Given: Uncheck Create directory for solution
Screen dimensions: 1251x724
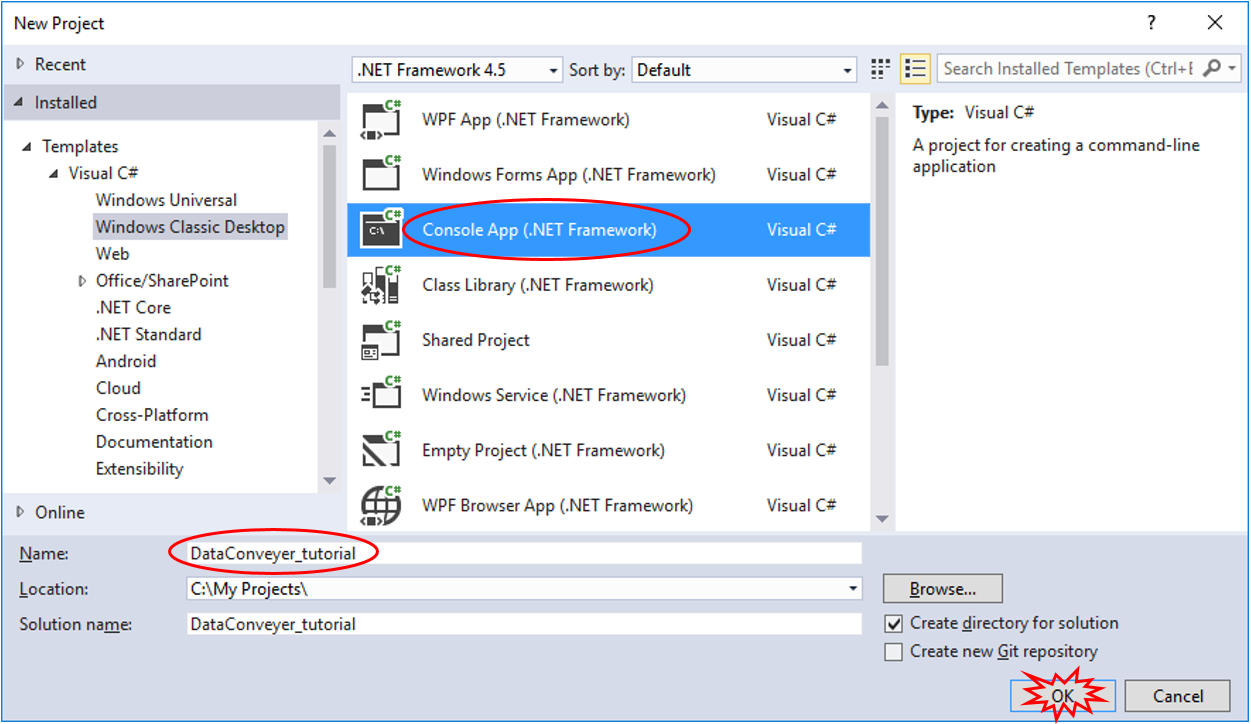Looking at the screenshot, I should coord(893,622).
